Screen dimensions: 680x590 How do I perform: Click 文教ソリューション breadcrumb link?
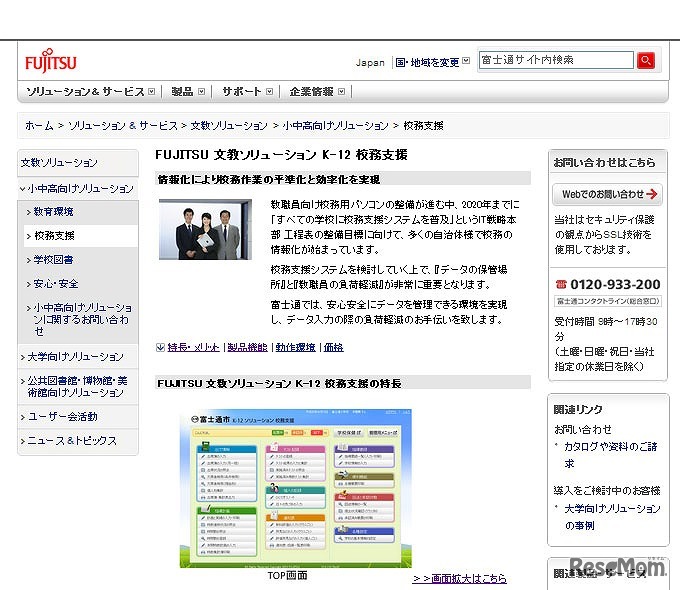tap(229, 126)
